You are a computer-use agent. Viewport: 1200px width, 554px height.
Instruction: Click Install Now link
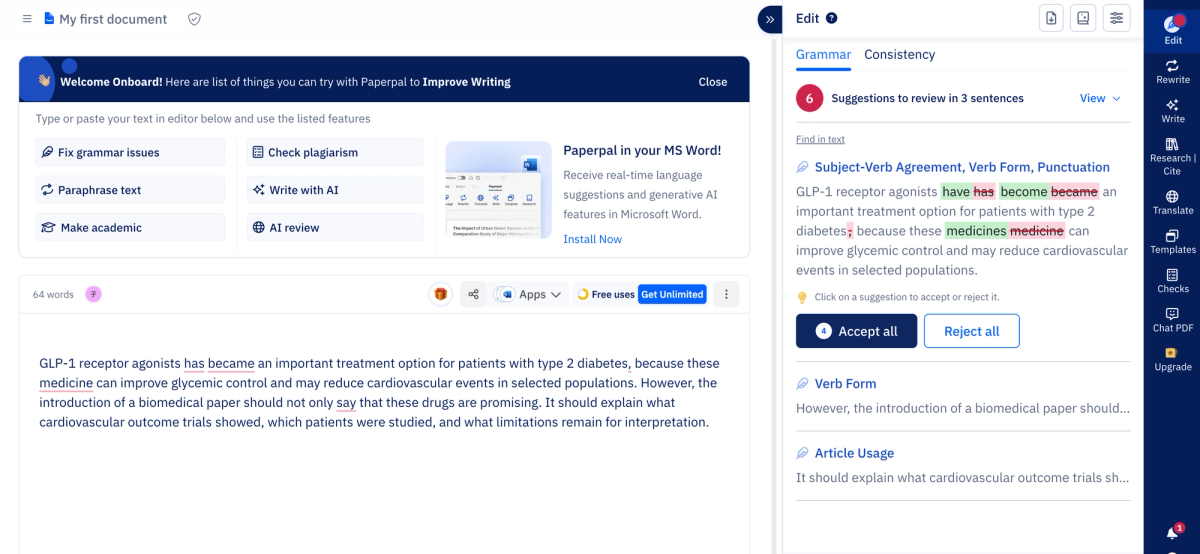592,239
